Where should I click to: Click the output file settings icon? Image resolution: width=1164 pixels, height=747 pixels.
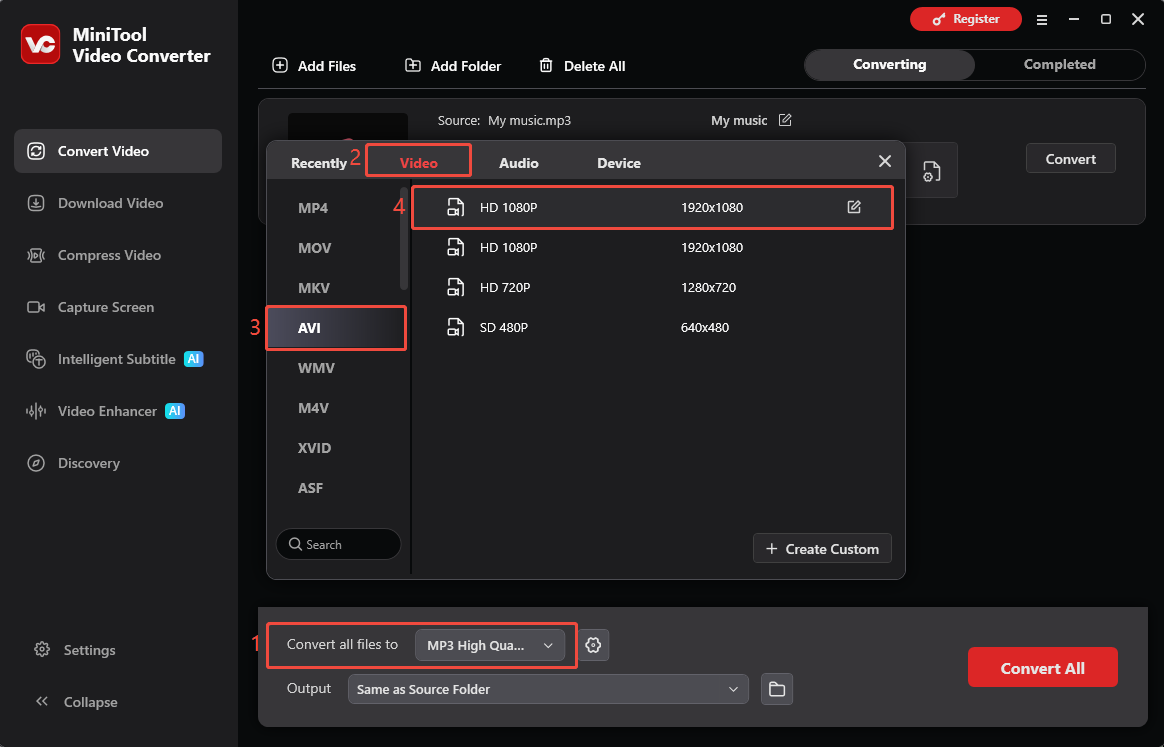931,172
